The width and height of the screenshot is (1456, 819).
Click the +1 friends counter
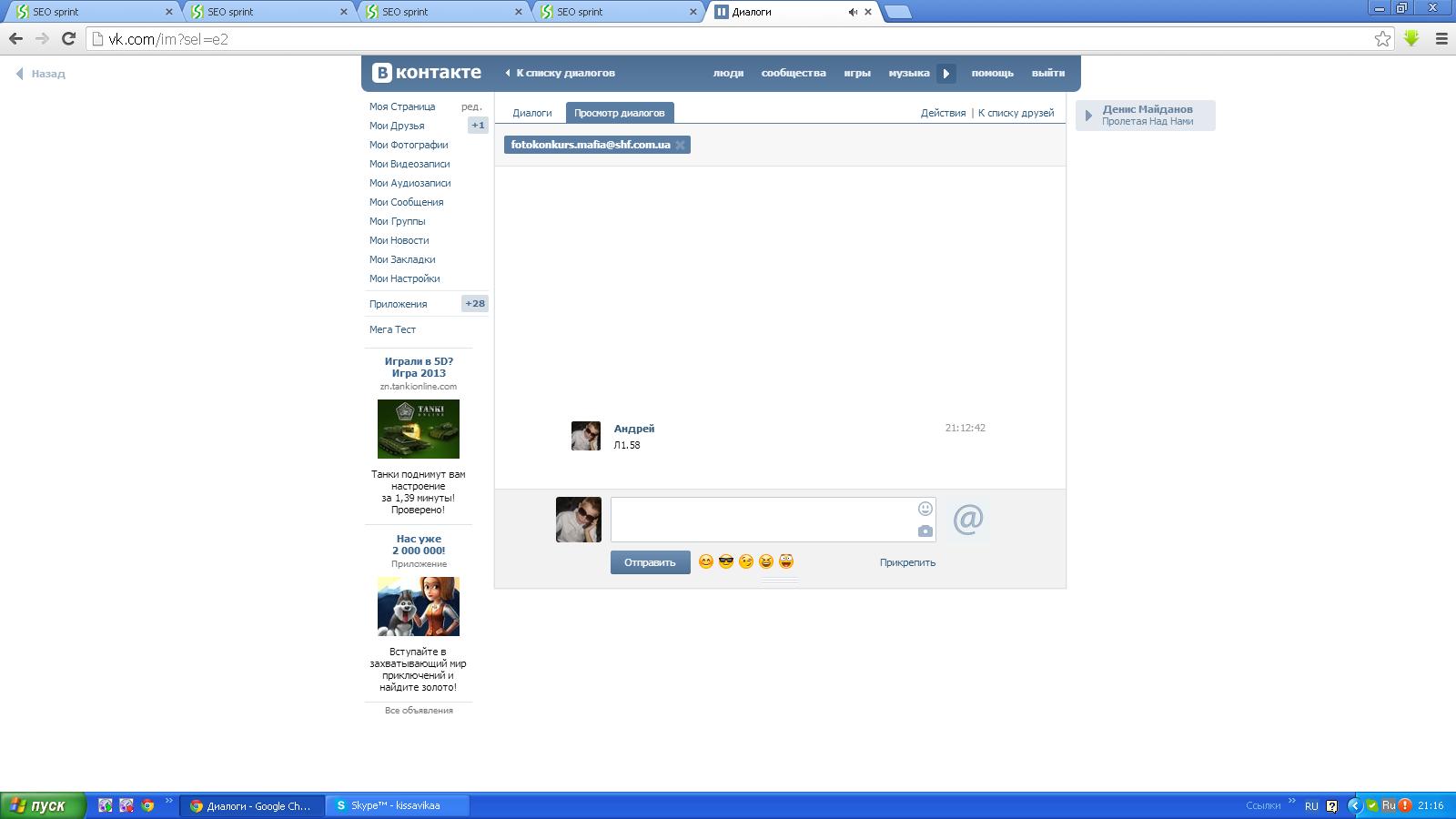(478, 126)
